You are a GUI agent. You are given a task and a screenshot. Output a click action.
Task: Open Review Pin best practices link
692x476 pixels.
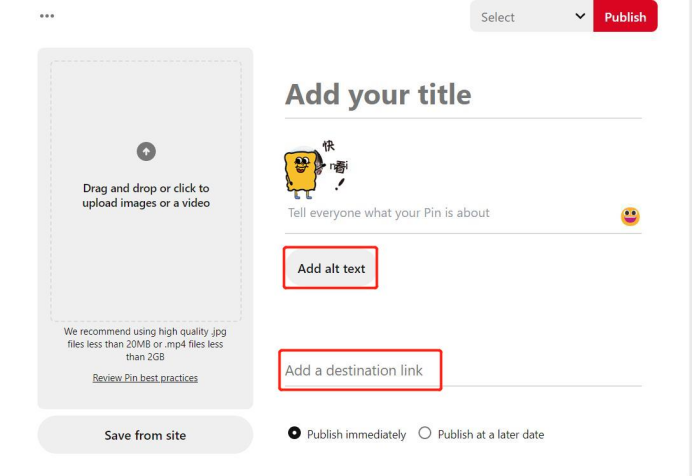click(x=145, y=378)
